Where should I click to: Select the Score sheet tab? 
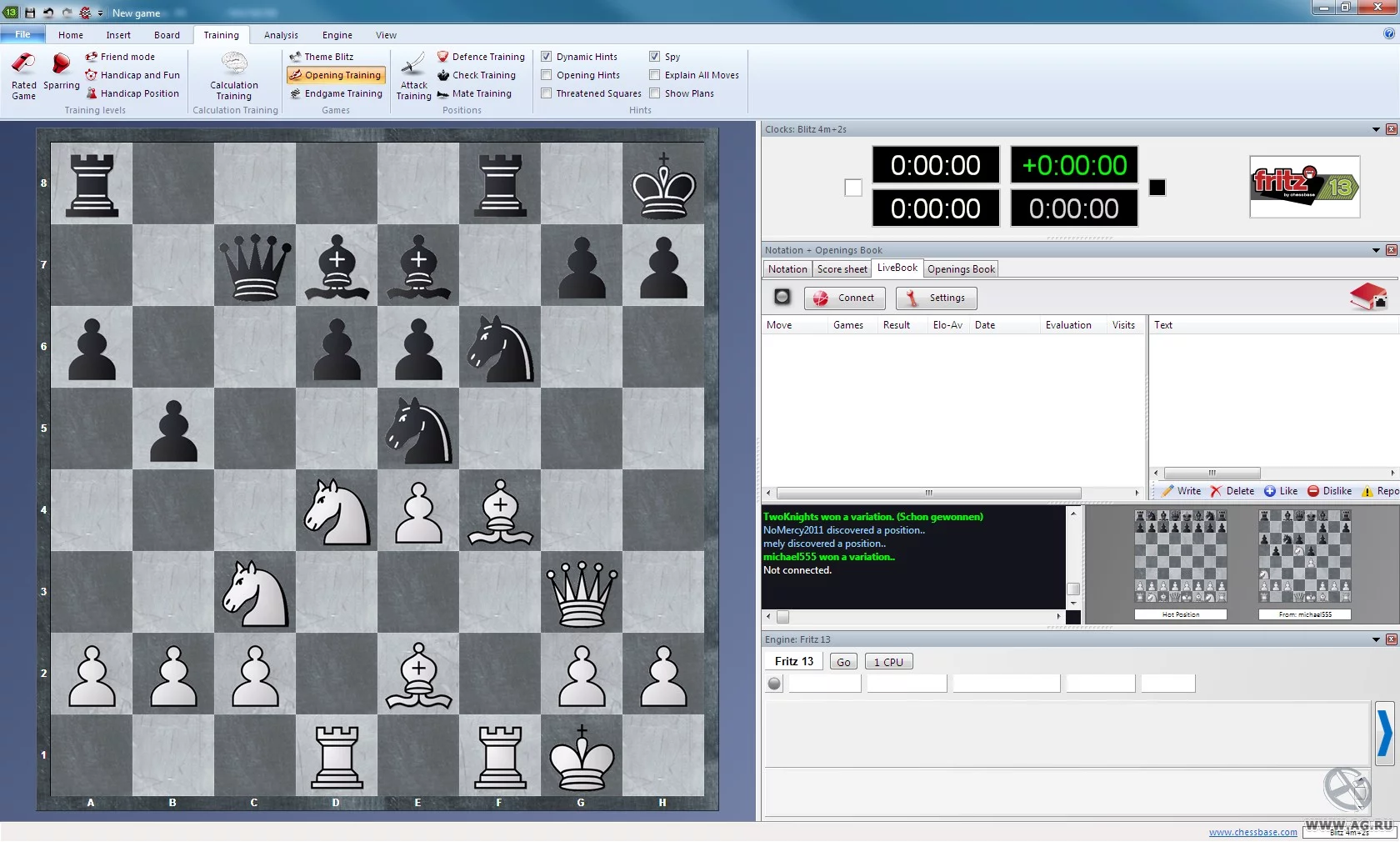coord(842,269)
